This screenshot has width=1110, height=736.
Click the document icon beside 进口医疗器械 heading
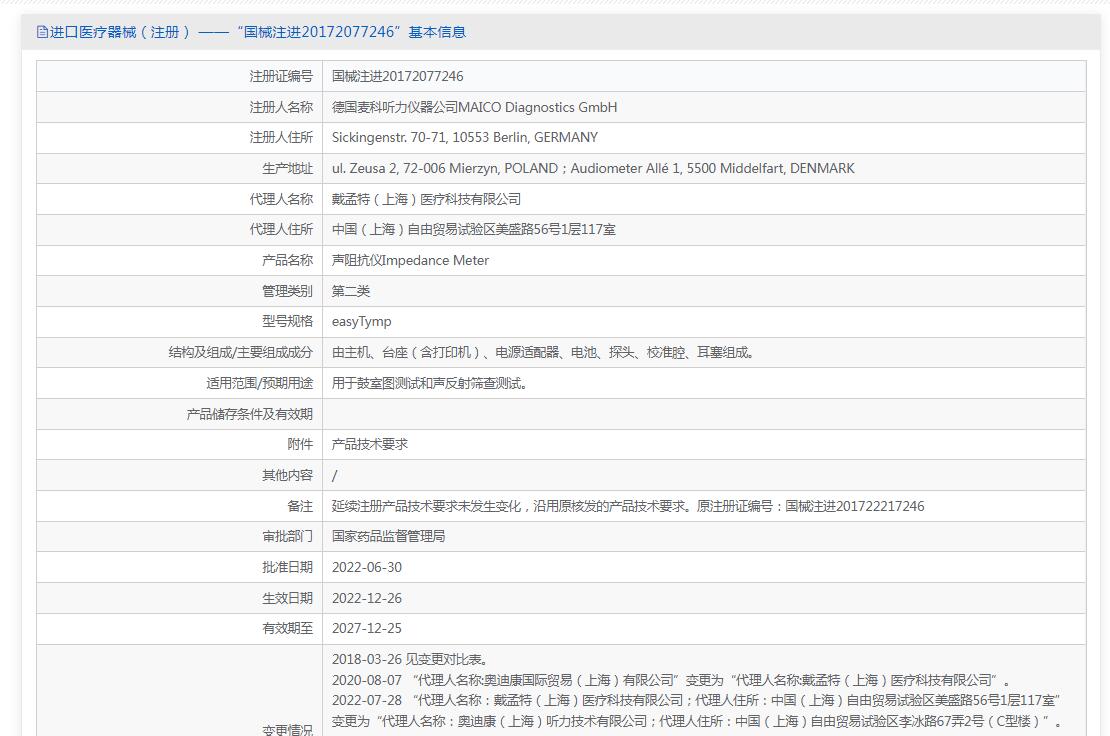coord(42,32)
